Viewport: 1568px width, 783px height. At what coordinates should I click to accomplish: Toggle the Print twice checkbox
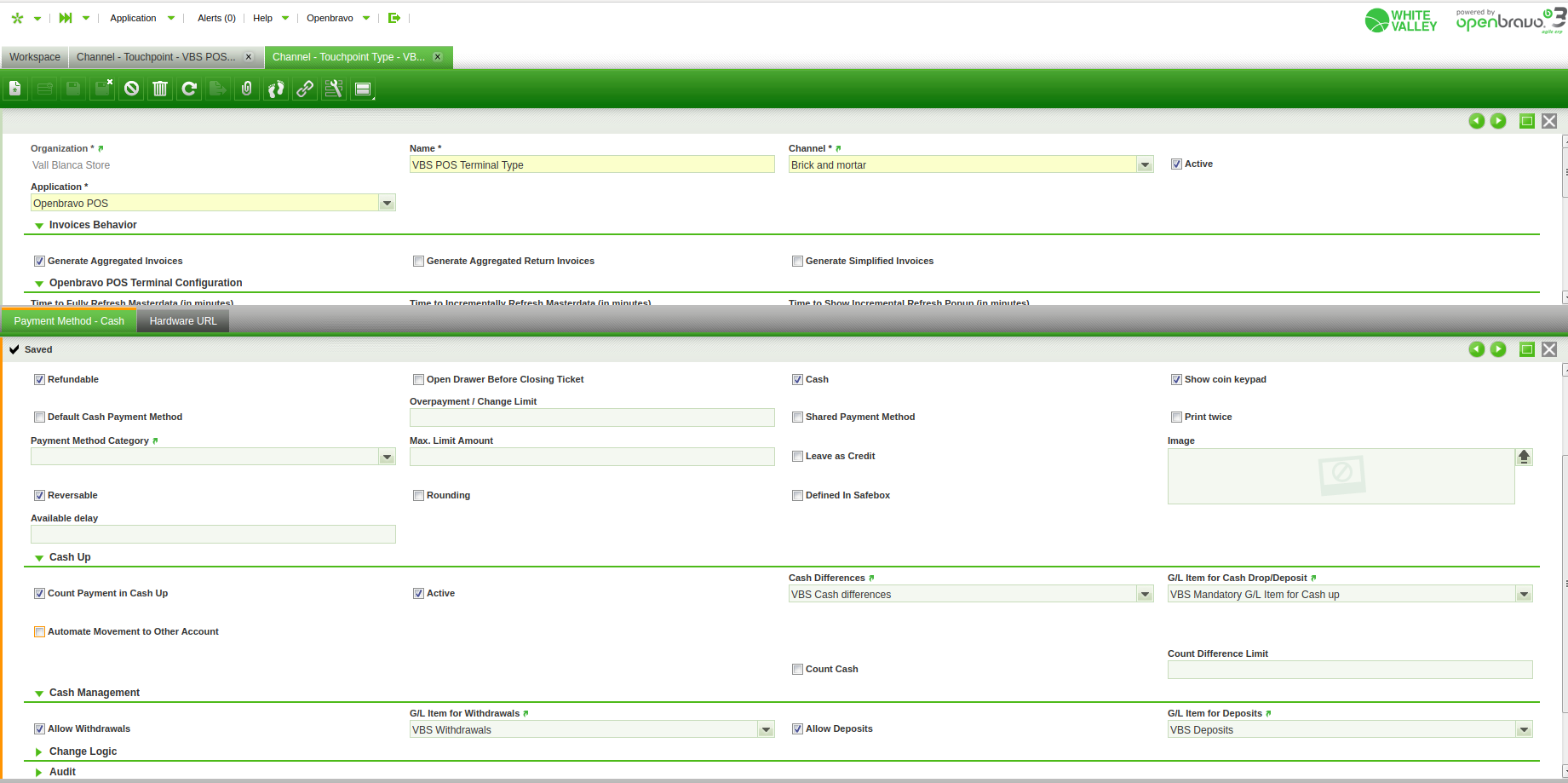click(1176, 417)
